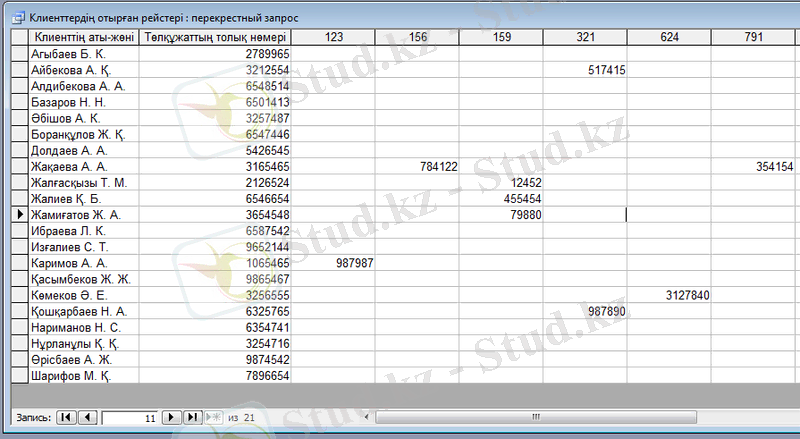Click passport number 9874542
Image resolution: width=800 pixels, height=439 pixels.
point(215,359)
